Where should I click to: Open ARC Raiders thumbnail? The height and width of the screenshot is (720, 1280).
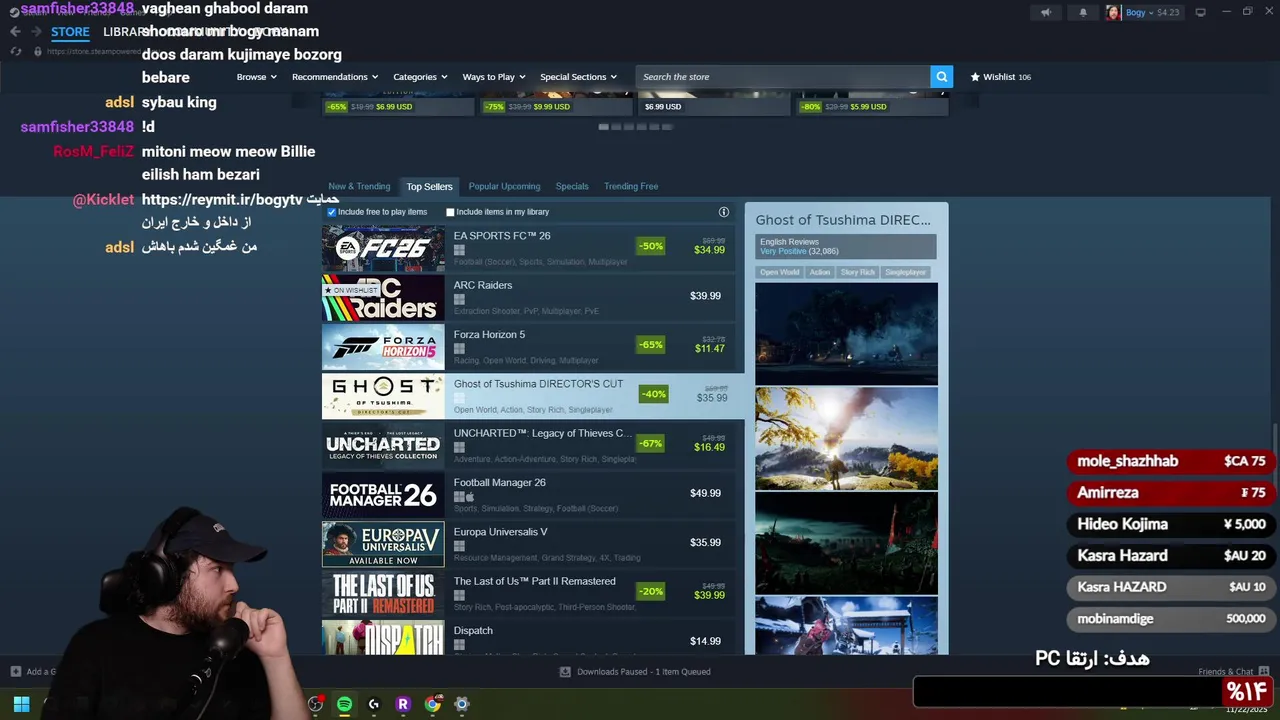(383, 297)
